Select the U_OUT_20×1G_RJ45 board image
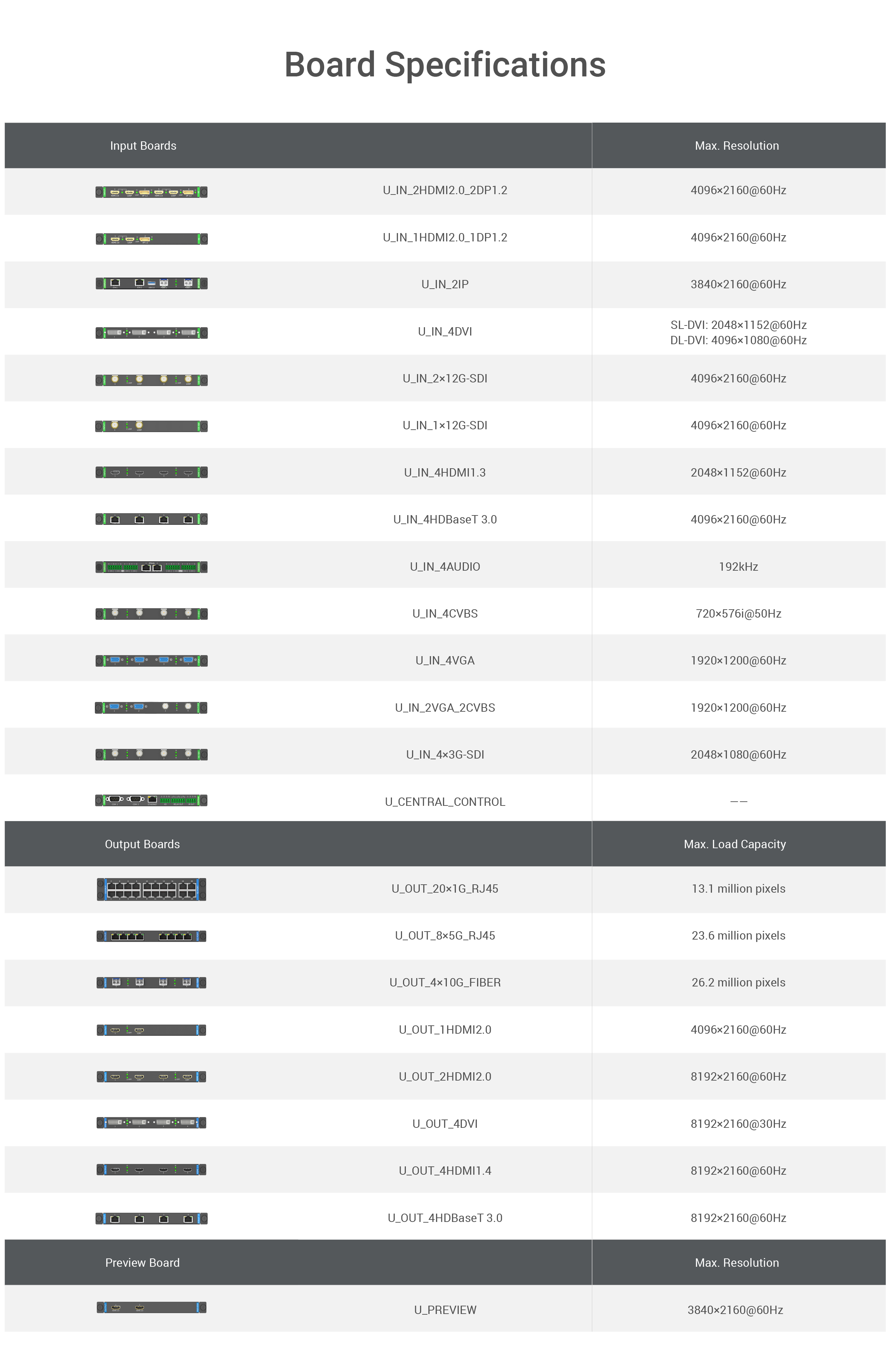 coord(151,889)
